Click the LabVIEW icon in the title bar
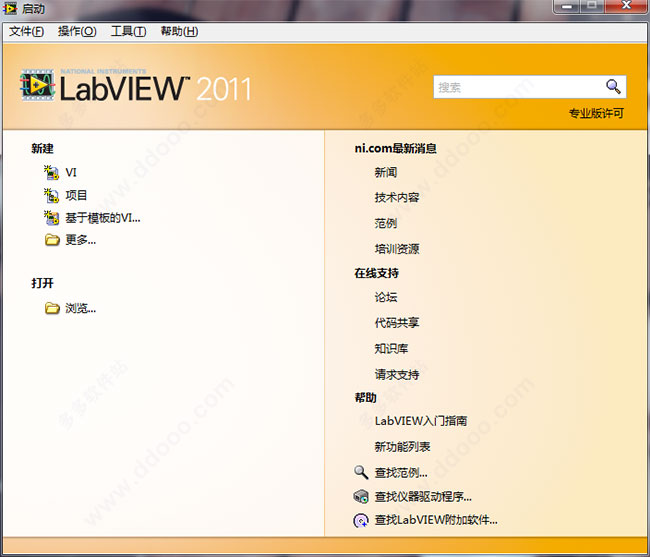The image size is (650, 557). click(x=10, y=8)
